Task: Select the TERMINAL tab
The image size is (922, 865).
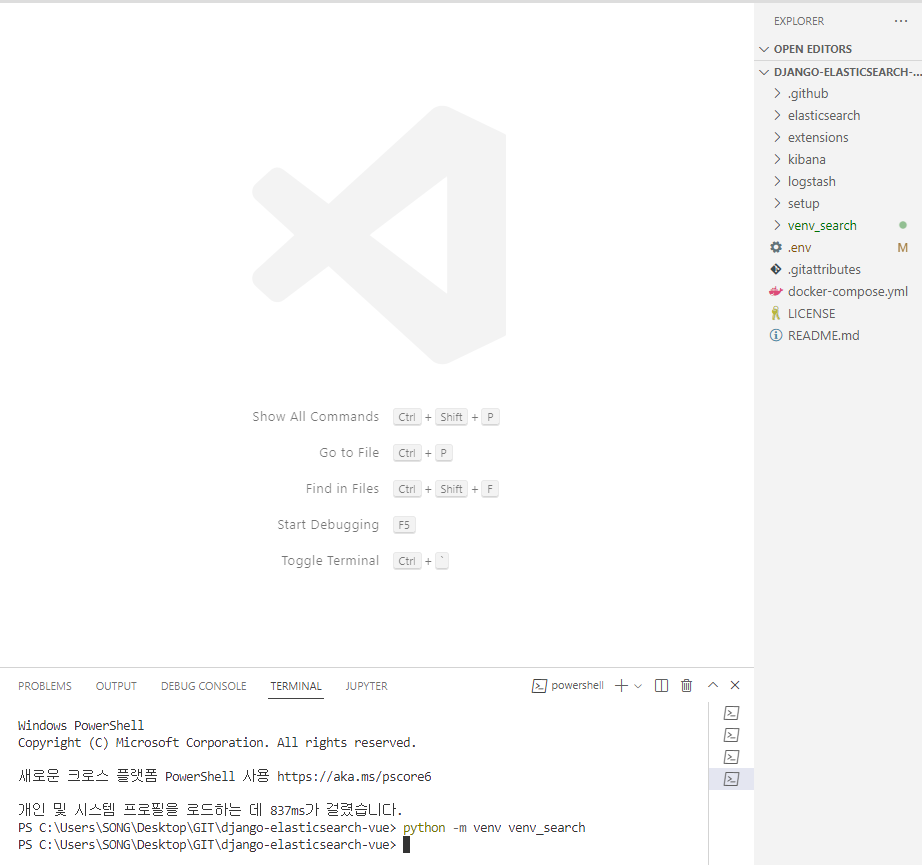Action: (296, 686)
